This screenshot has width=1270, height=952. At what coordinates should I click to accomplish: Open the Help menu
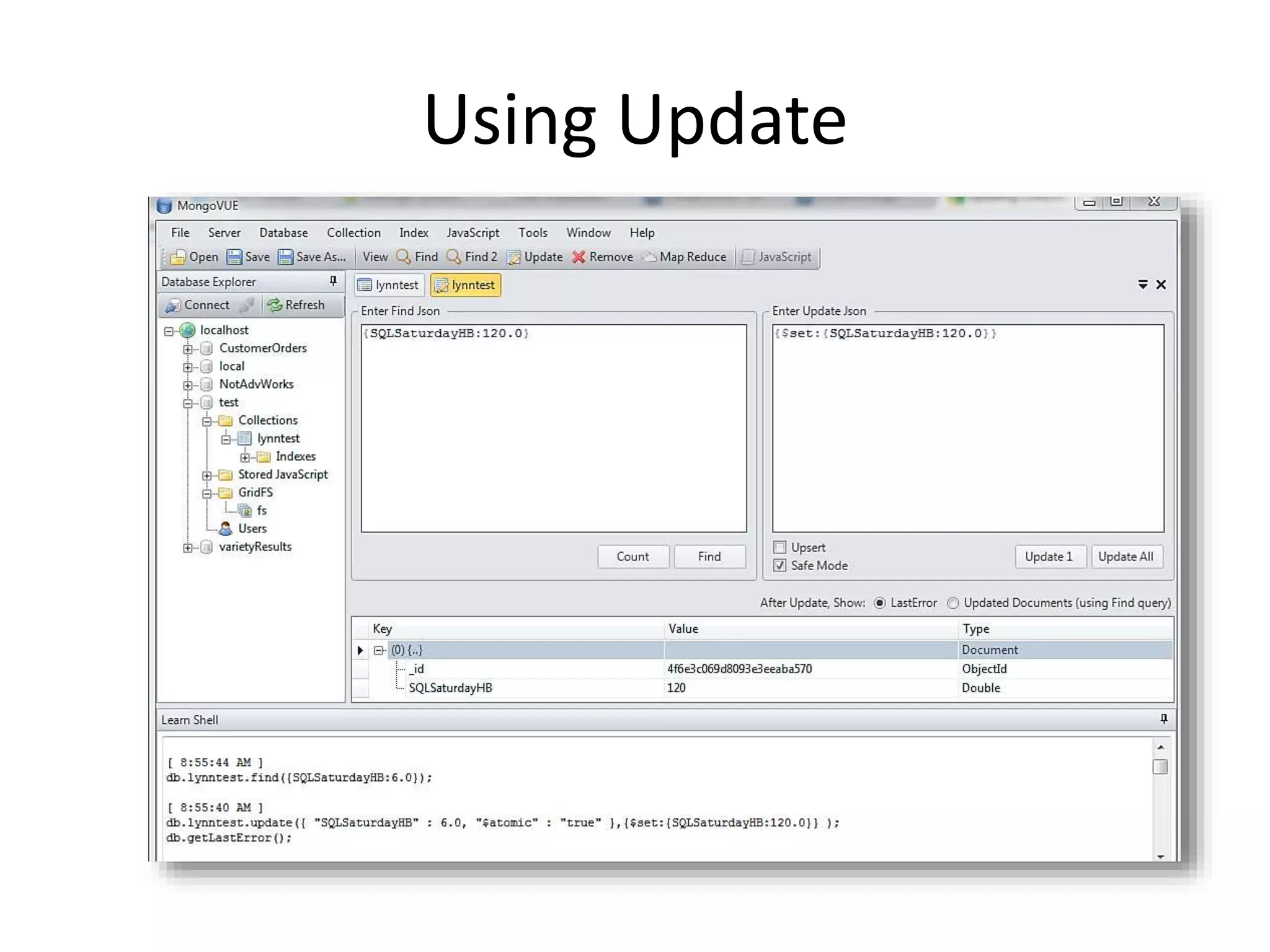(x=642, y=232)
